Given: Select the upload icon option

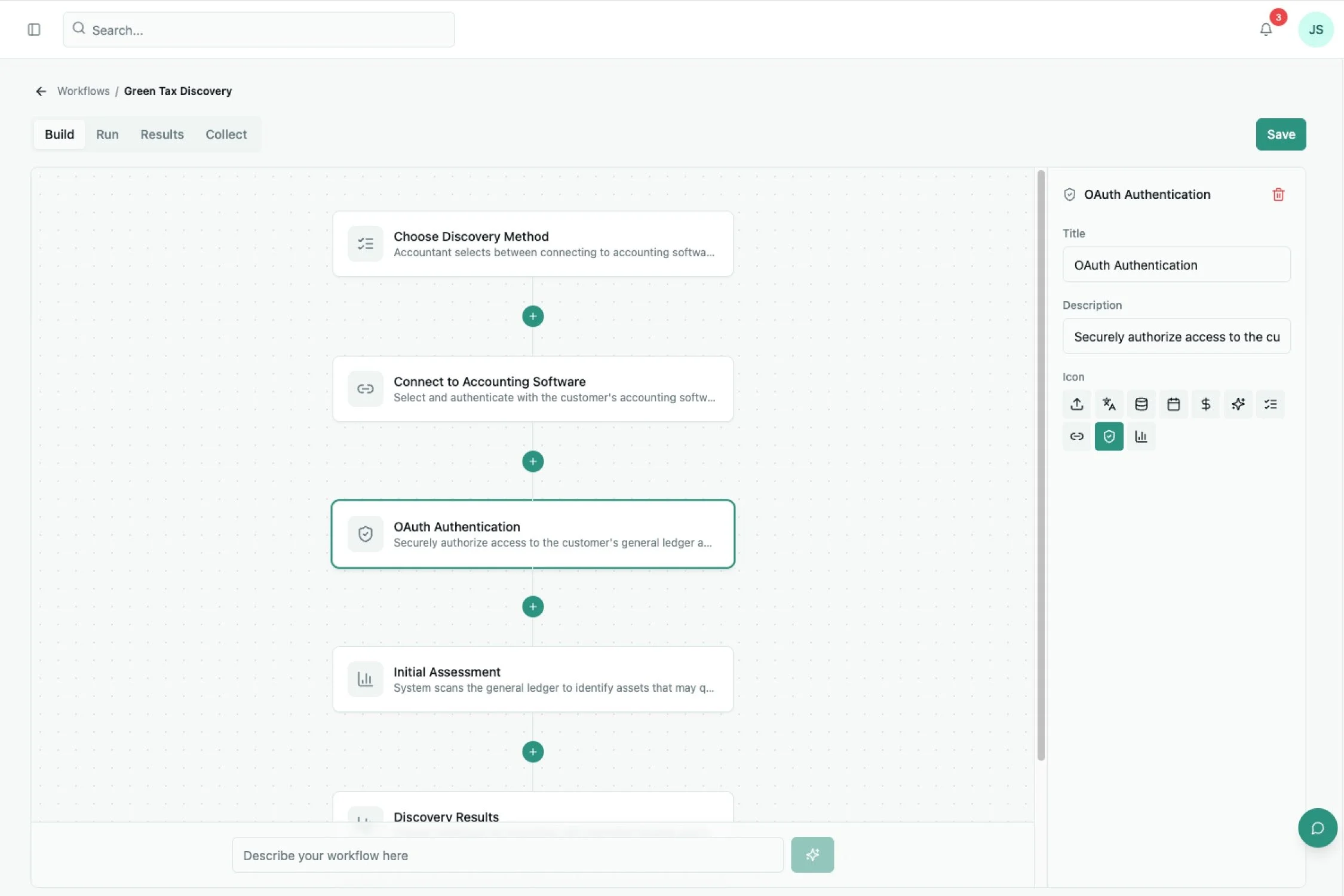Looking at the screenshot, I should [1076, 404].
